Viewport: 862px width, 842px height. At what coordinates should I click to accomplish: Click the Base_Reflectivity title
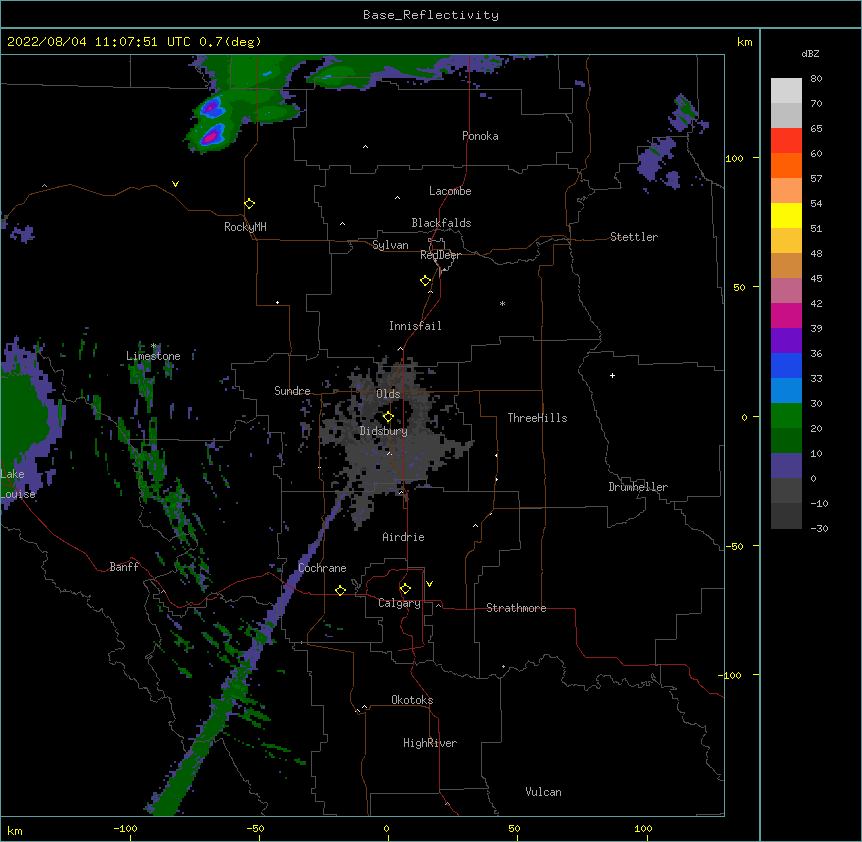(431, 15)
